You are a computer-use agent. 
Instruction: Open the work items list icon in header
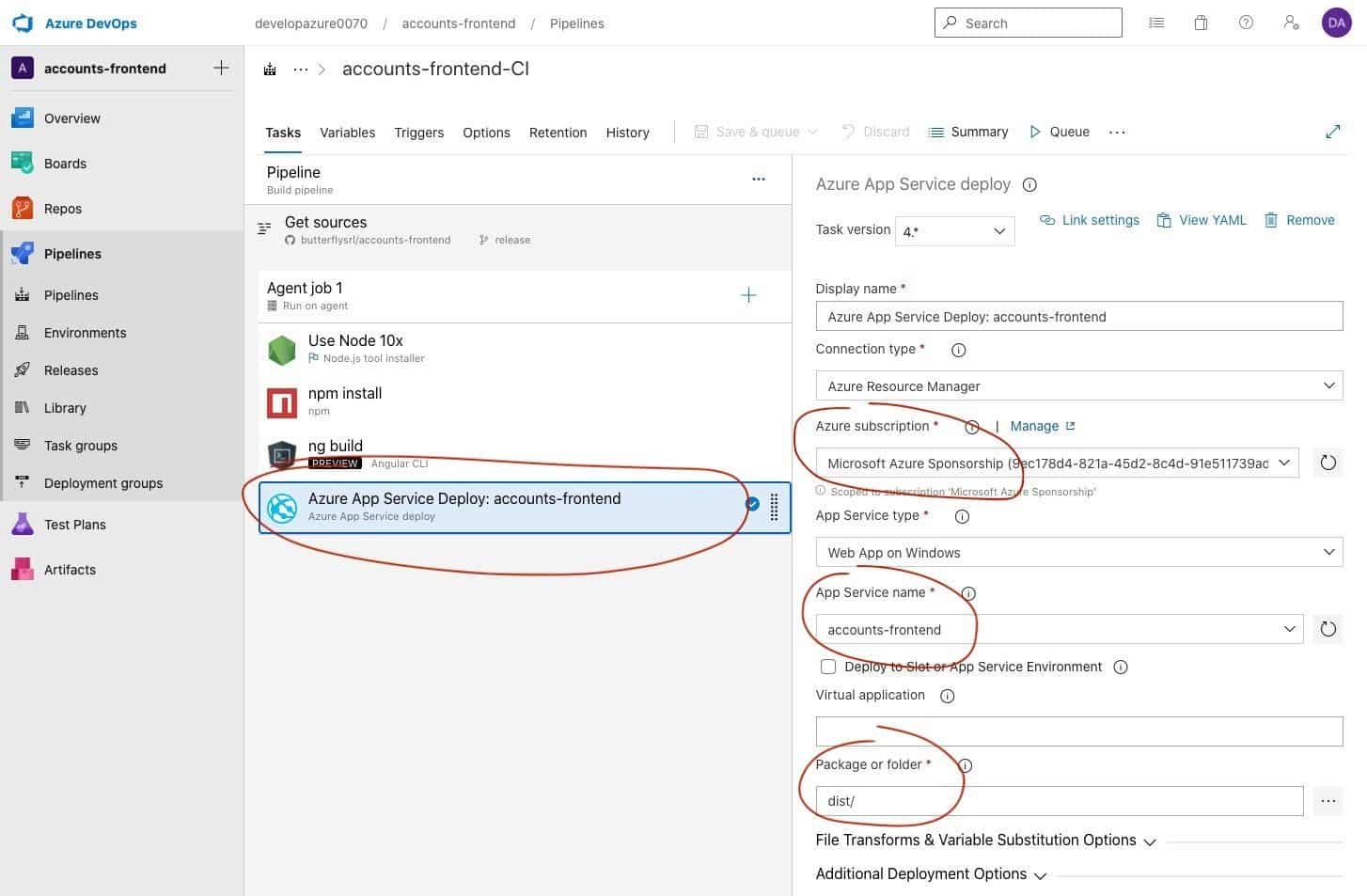tap(1156, 23)
